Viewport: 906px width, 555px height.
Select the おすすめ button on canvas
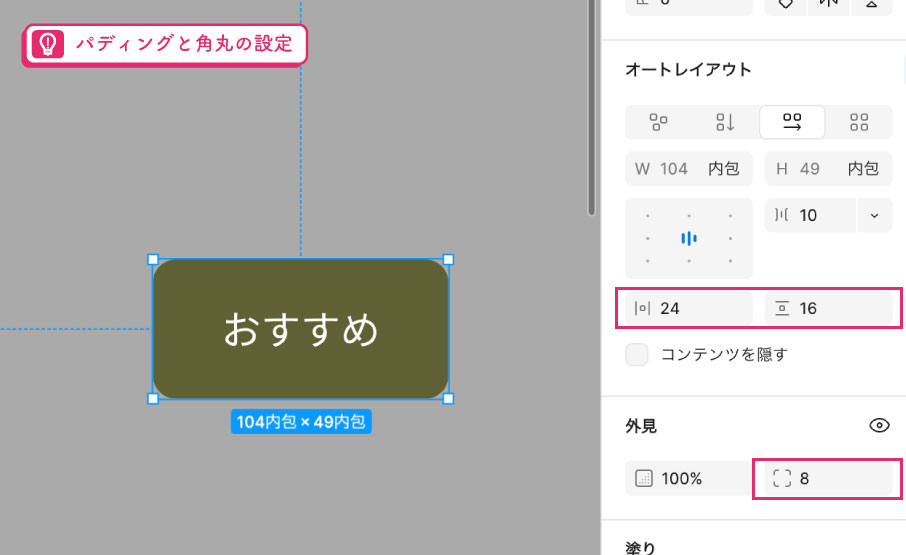click(x=300, y=329)
